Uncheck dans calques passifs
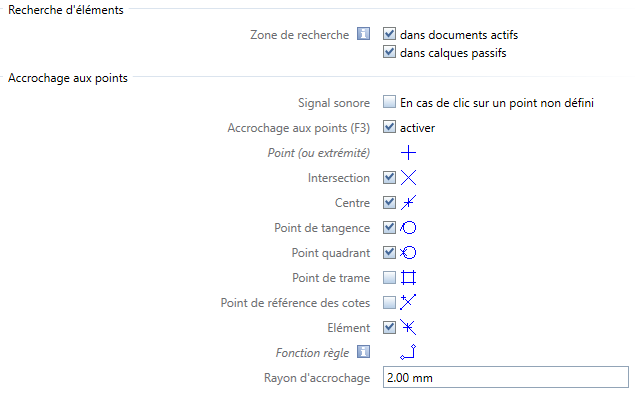The width and height of the screenshot is (635, 393). tap(389, 52)
